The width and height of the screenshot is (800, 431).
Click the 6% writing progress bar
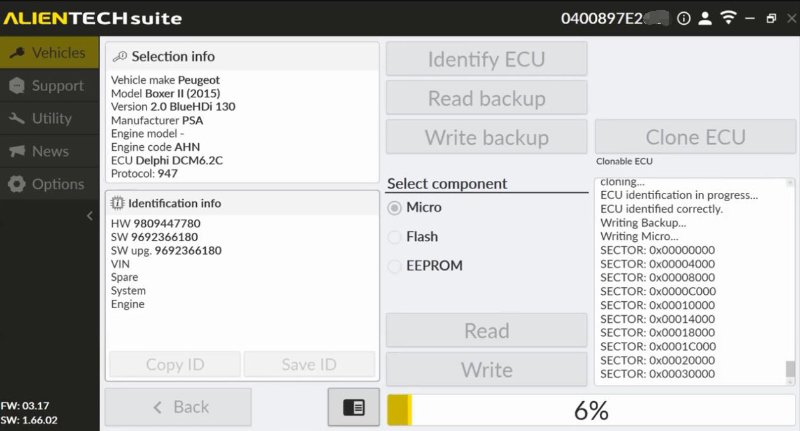[591, 410]
